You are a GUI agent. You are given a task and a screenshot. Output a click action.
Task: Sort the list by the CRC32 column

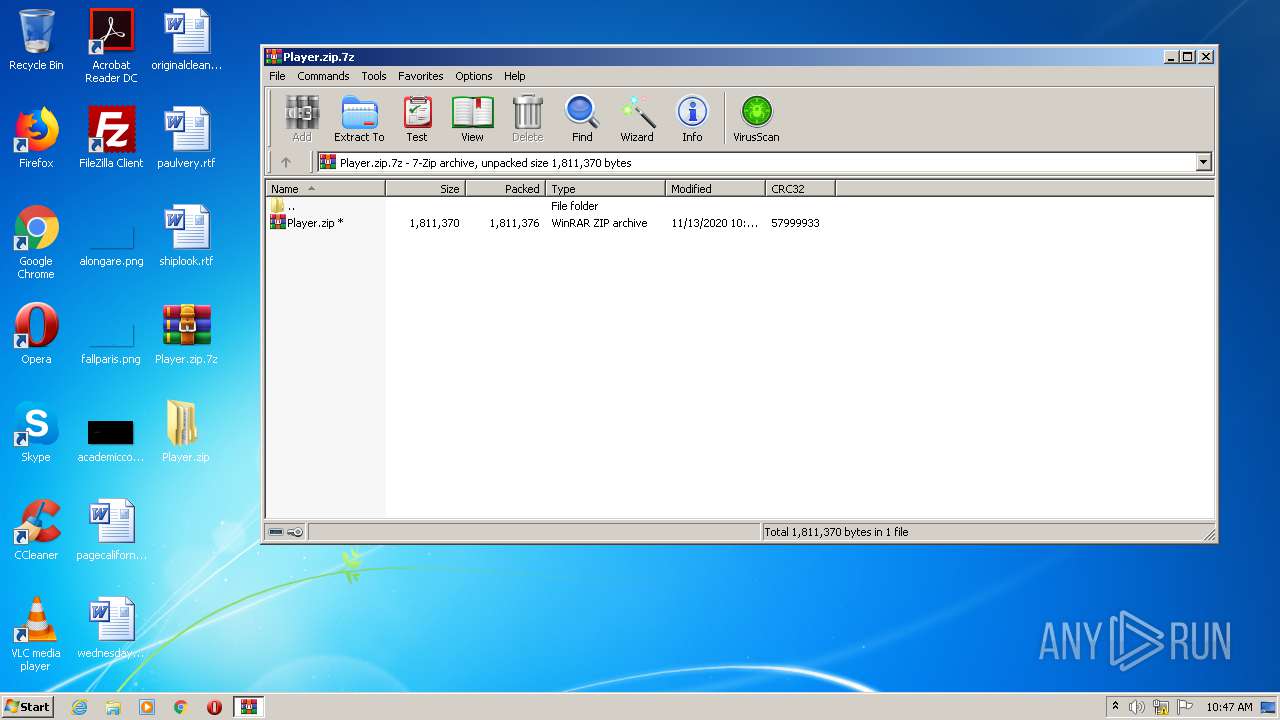tap(800, 188)
